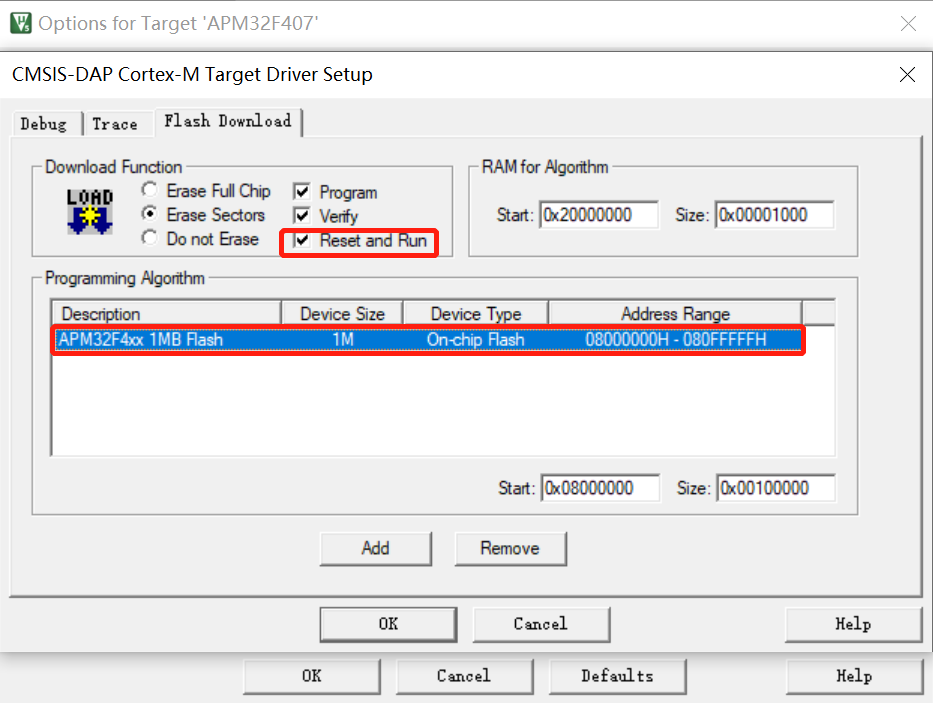933x703 pixels.
Task: Select APM32F4xx 1MB Flash algorithm row
Action: pos(428,340)
